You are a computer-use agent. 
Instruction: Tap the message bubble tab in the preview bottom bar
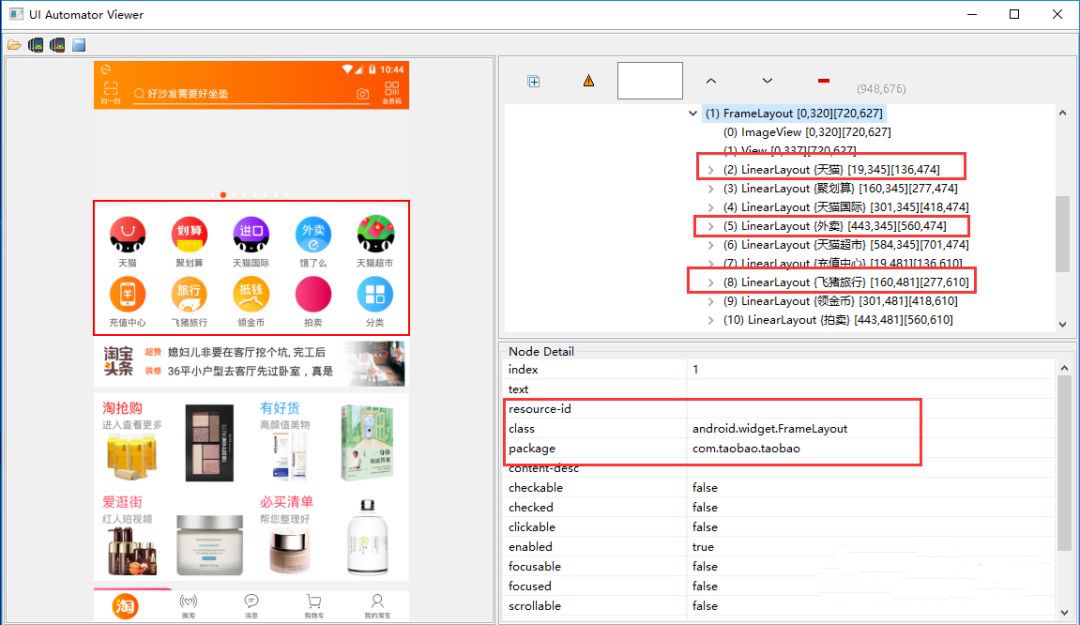251,606
